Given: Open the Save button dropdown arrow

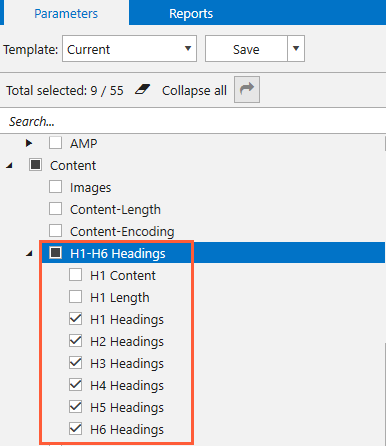Looking at the screenshot, I should 296,49.
